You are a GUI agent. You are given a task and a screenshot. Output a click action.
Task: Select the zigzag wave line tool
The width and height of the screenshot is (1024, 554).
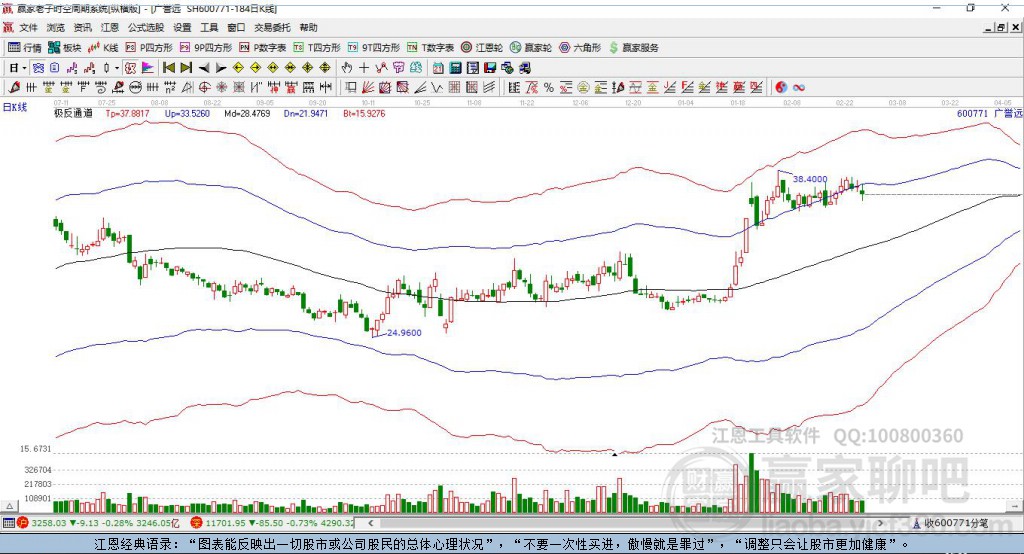pos(436,88)
